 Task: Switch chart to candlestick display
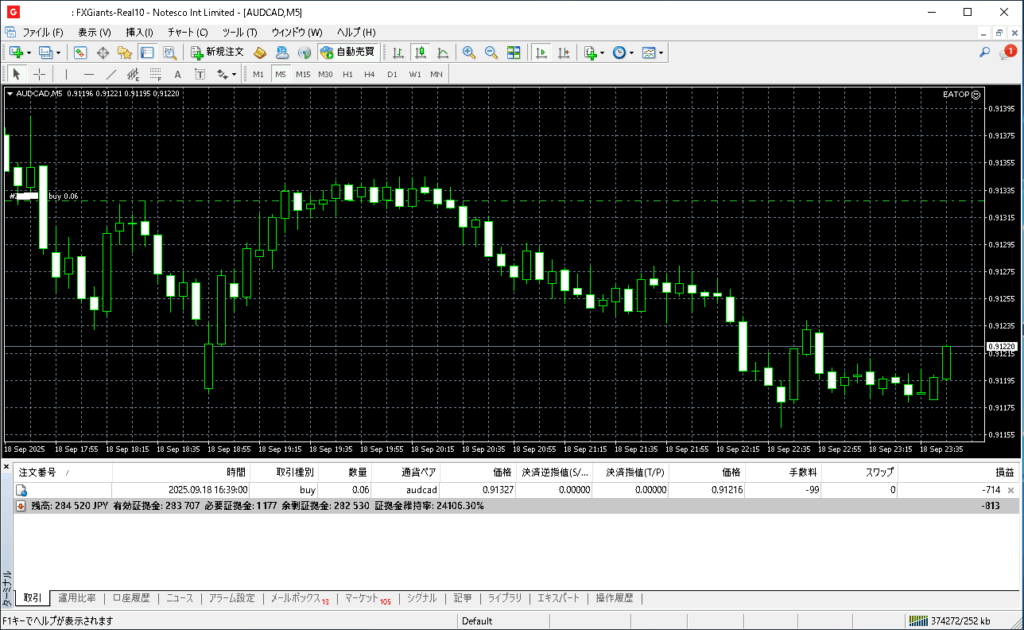420,52
